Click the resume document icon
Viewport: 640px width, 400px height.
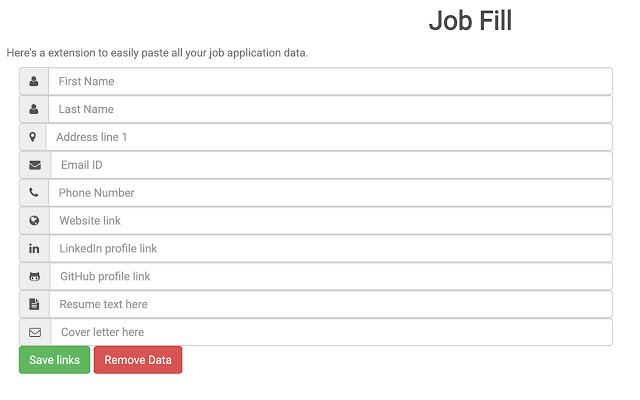point(34,304)
